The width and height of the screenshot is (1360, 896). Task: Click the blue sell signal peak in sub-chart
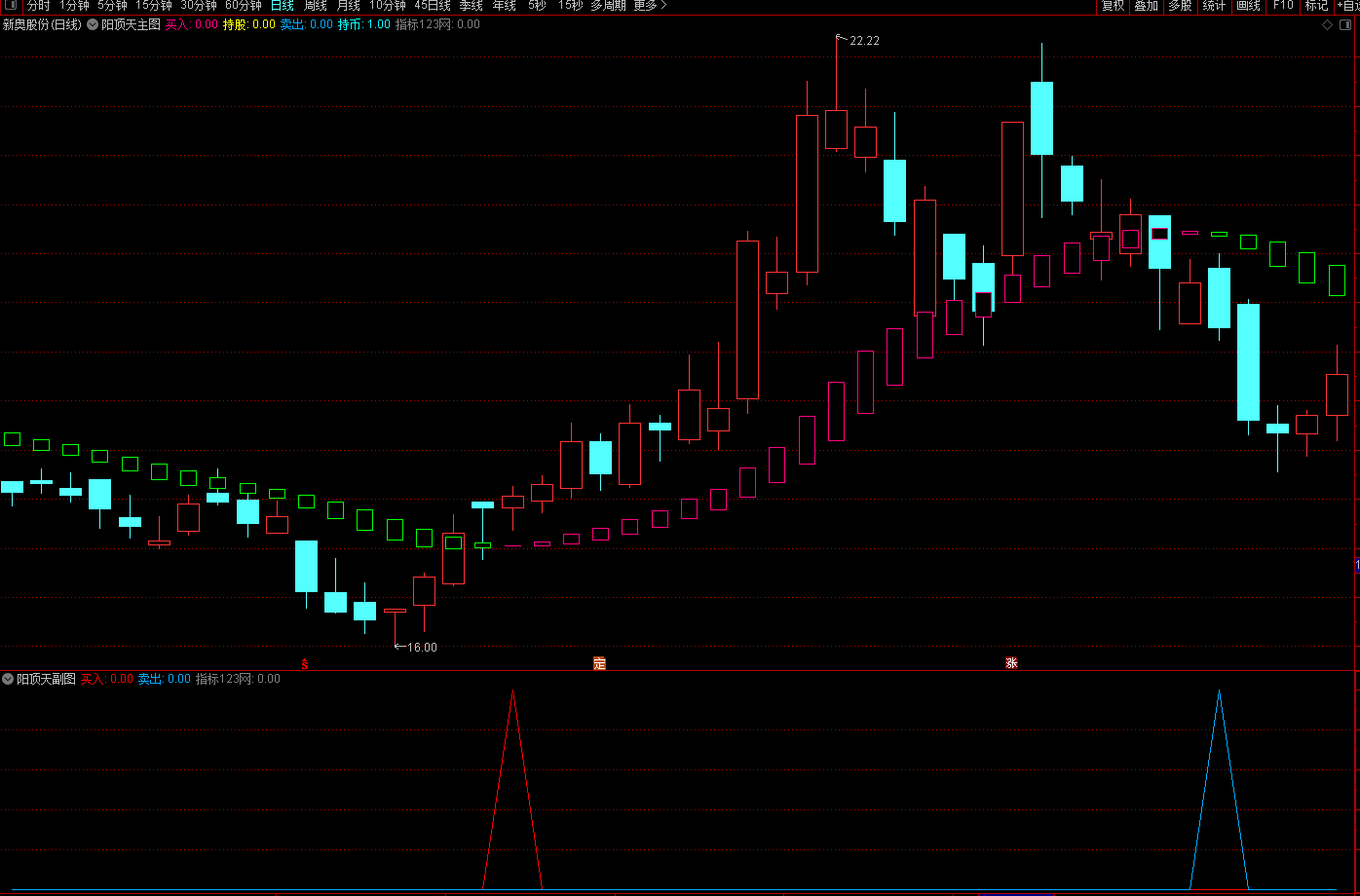1219,693
